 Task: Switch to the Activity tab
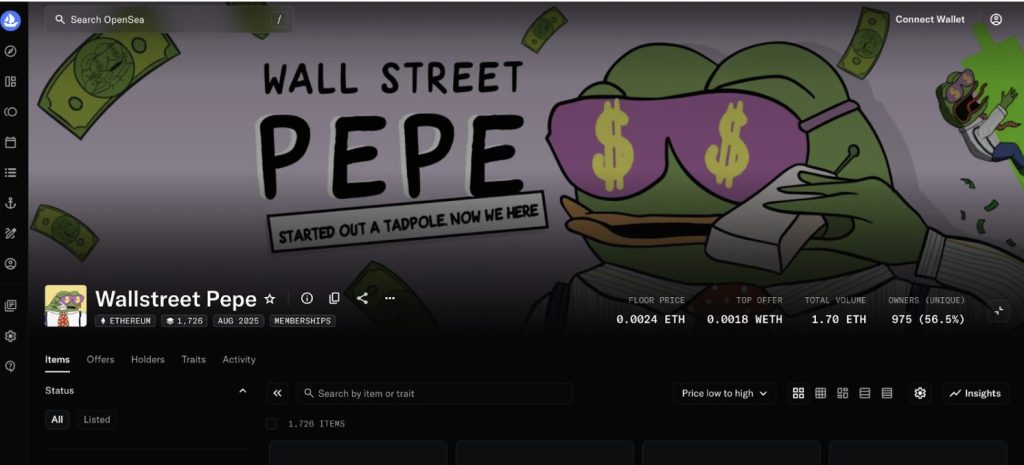coord(239,359)
